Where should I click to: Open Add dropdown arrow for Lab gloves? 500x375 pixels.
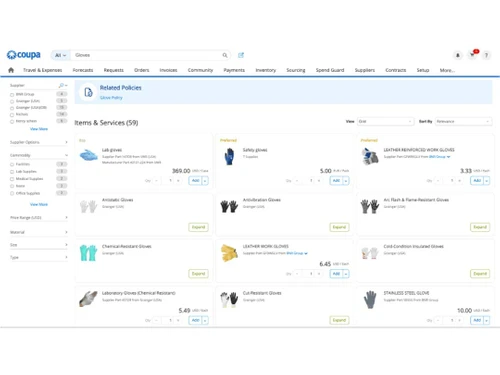pos(205,181)
